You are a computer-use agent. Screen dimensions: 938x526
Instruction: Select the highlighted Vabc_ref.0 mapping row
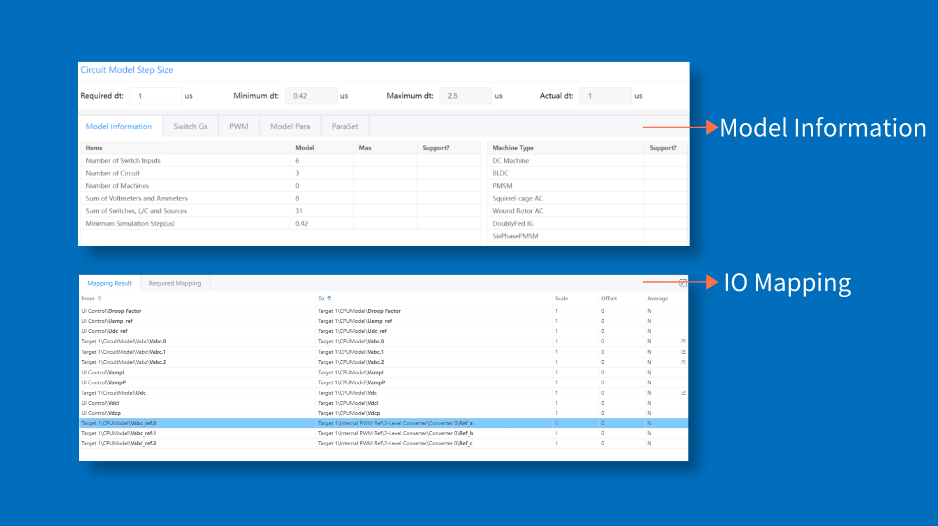tap(383, 423)
